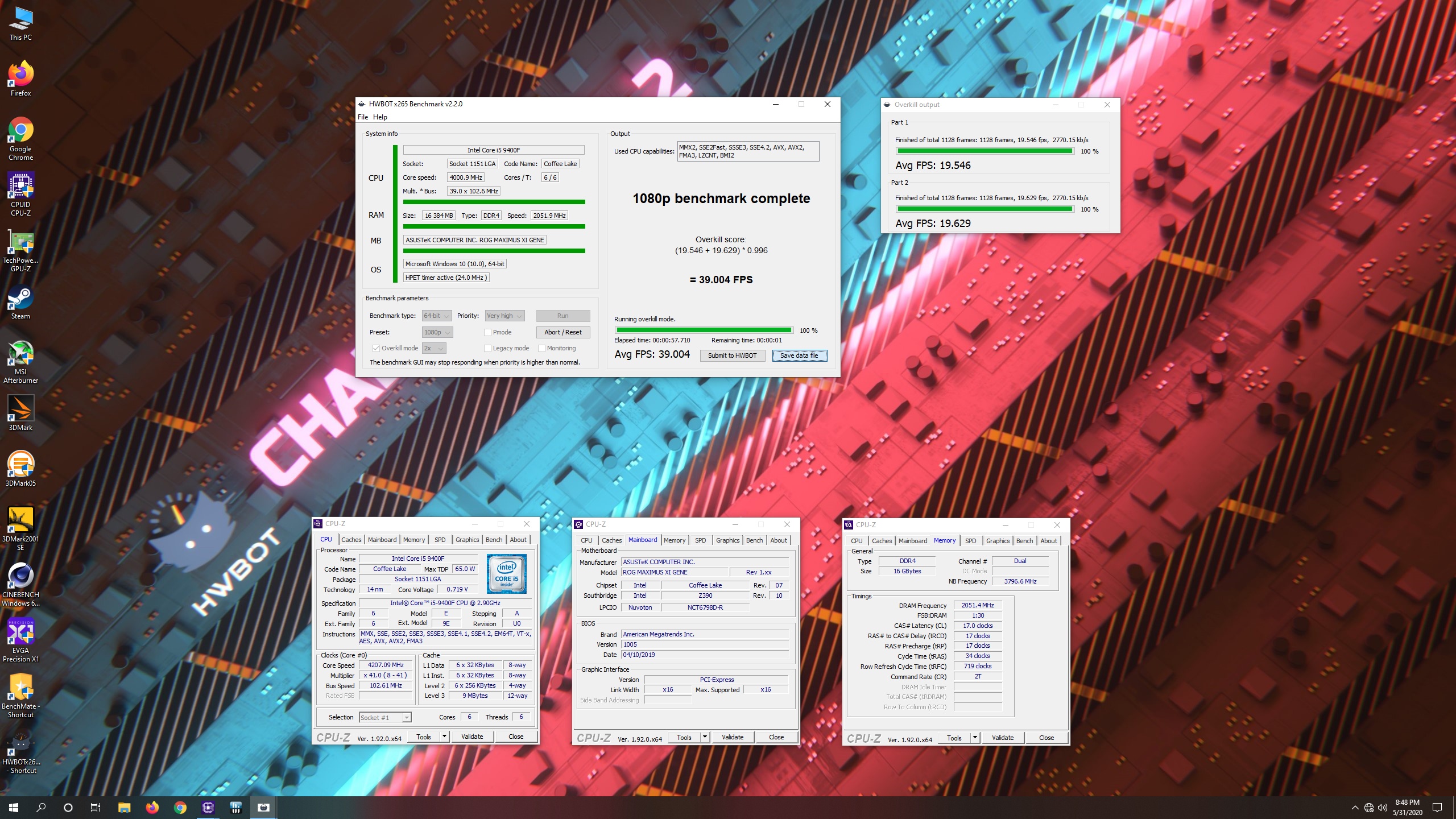Launch EVGA Precision X1 shortcut
Screen dimensions: 1456x819
20,639
